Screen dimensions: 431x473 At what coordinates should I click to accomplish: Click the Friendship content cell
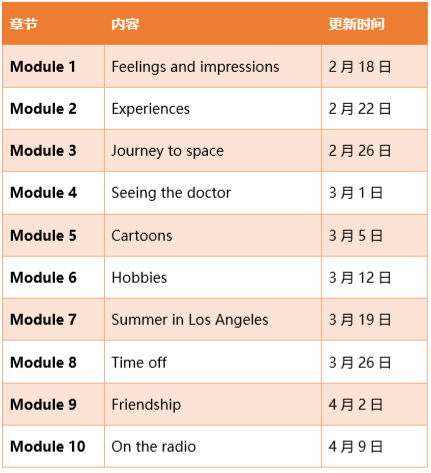coord(213,405)
